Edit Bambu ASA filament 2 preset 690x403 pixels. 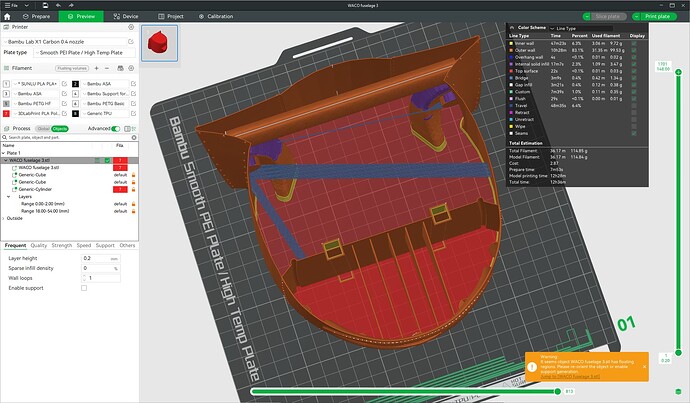(x=133, y=84)
